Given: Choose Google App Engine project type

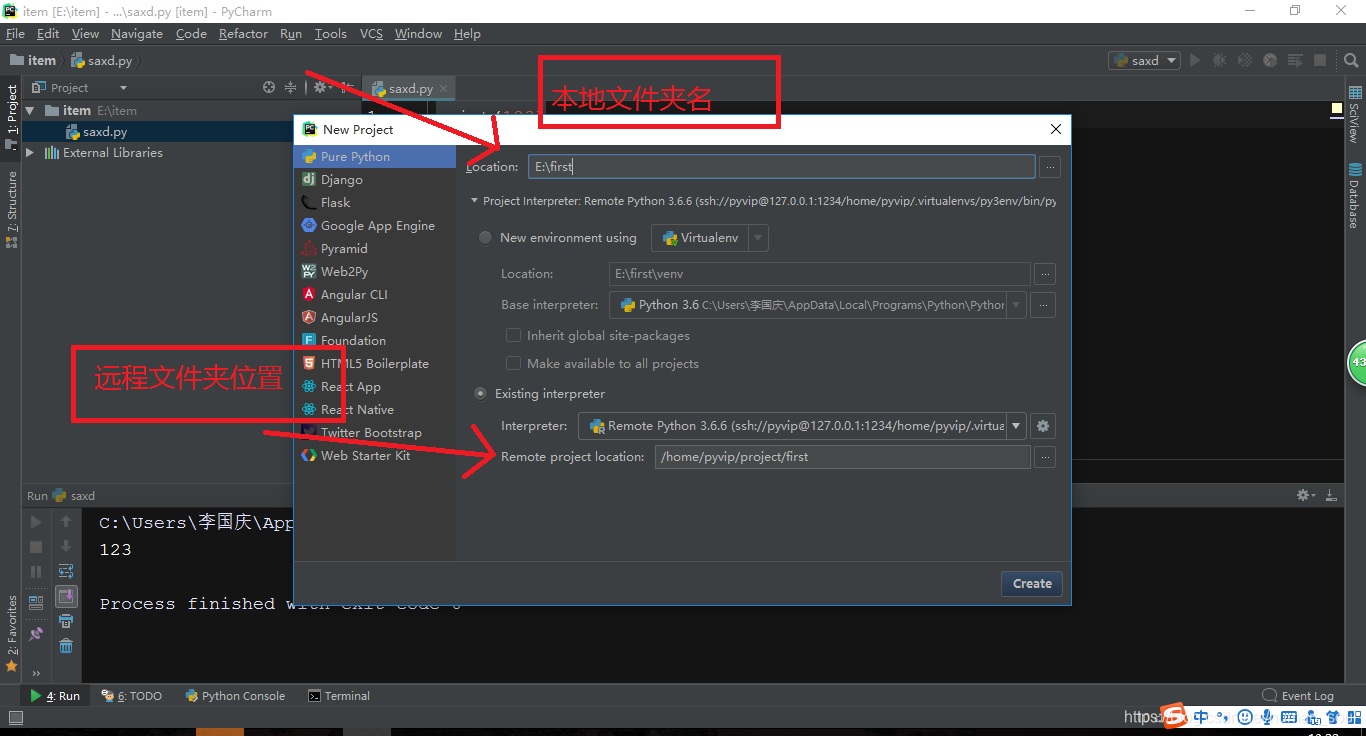Looking at the screenshot, I should [377, 226].
